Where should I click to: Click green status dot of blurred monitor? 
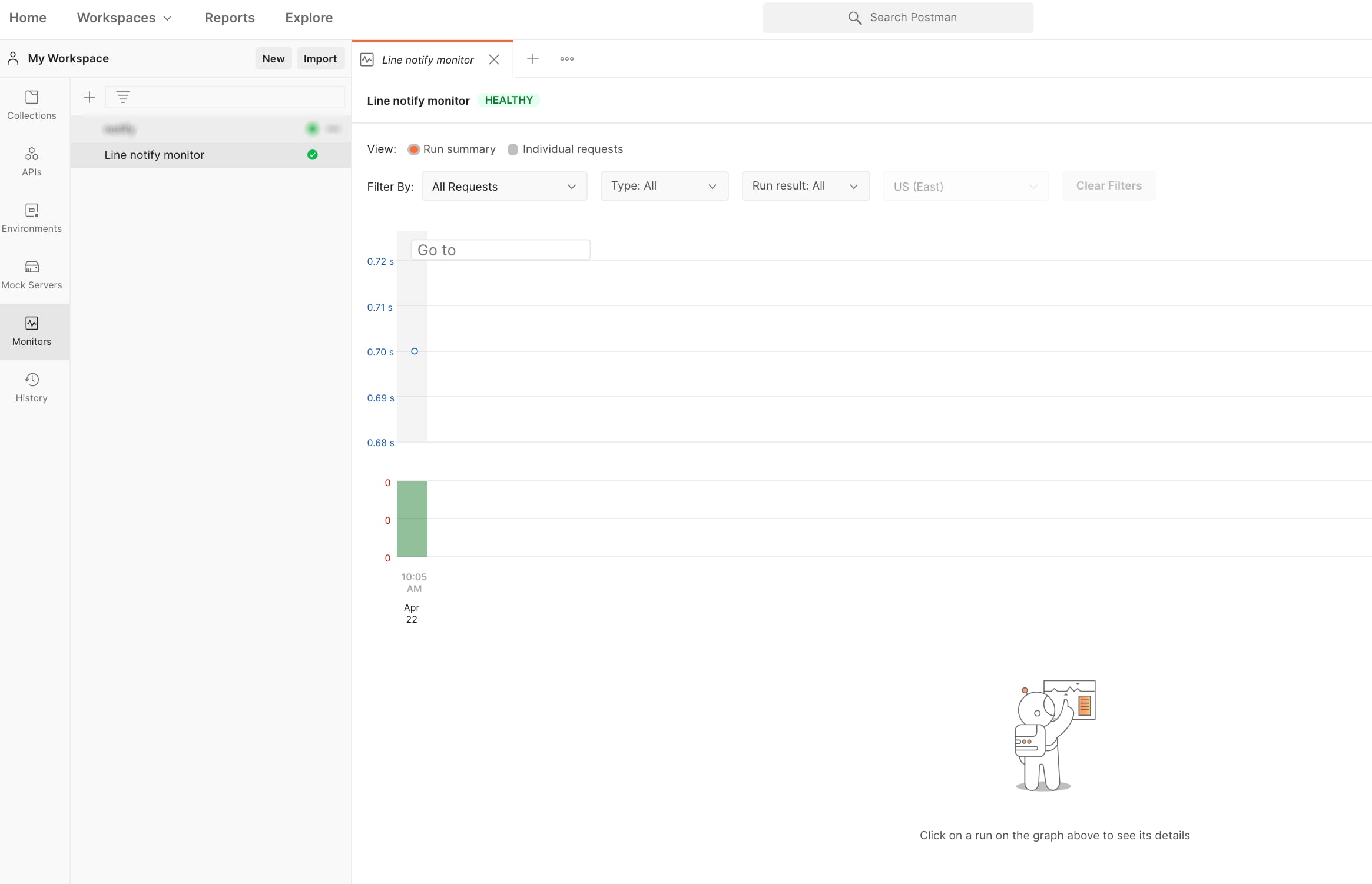point(313,128)
